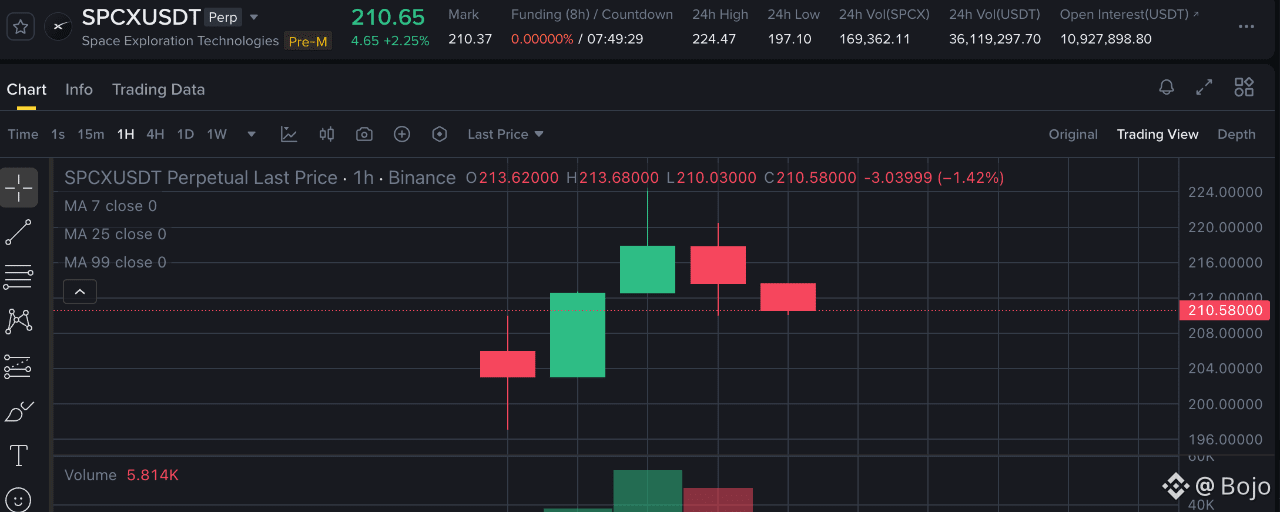This screenshot has width=1280, height=512.
Task: Open the Last Price dropdown
Action: [x=505, y=134]
